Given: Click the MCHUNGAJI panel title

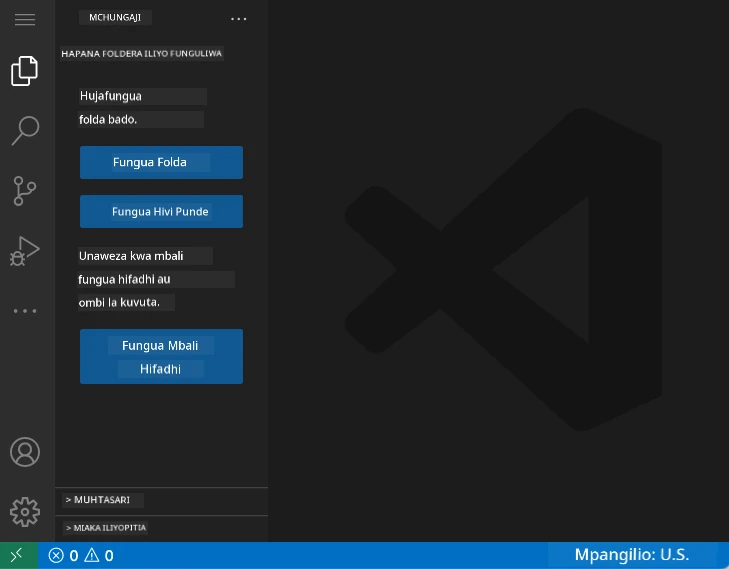Looking at the screenshot, I should 115,18.
